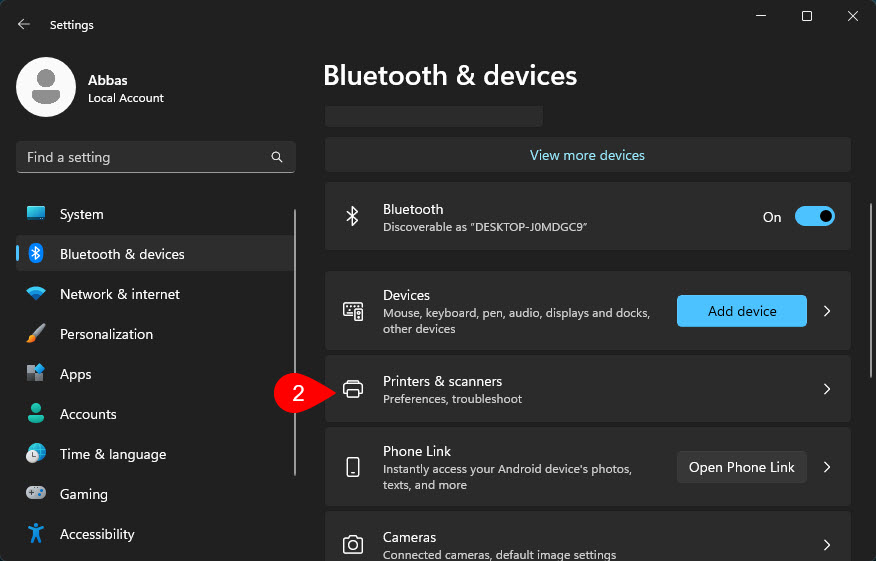The width and height of the screenshot is (876, 561).
Task: Click the Abbas profile avatar
Action: pos(46,87)
